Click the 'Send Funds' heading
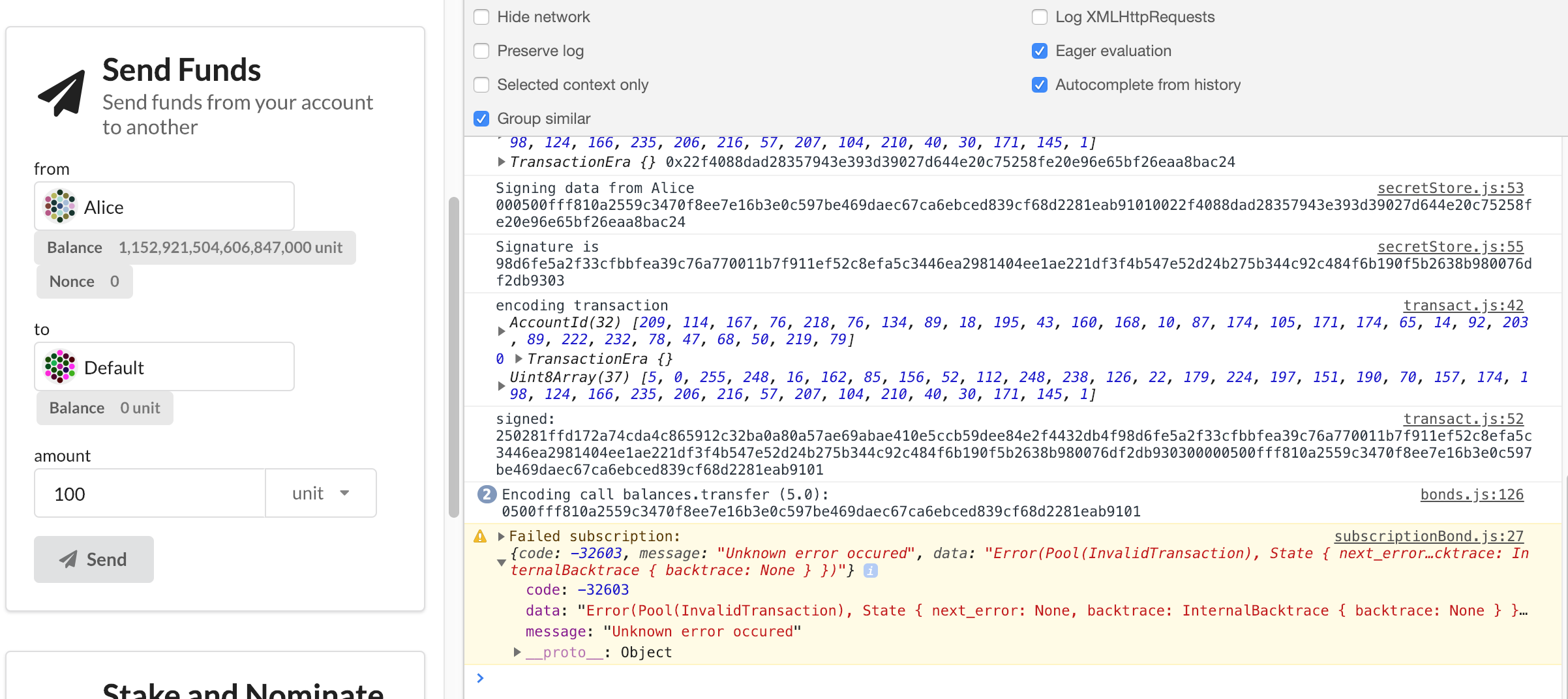Viewport: 1568px width, 699px height. (181, 70)
